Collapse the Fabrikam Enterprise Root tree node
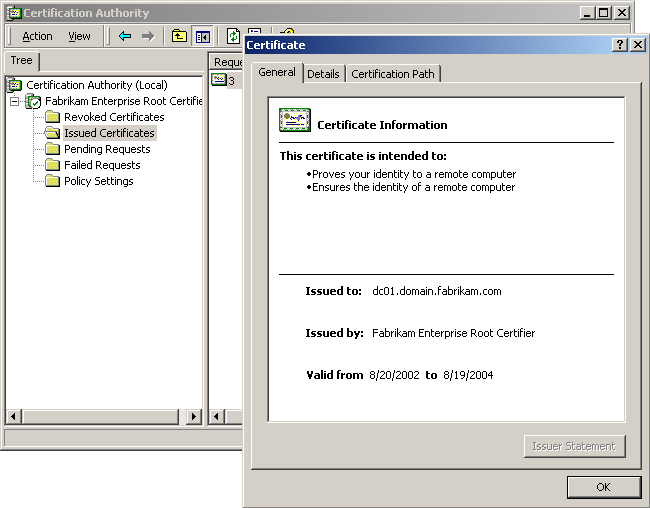The image size is (650, 508). (x=15, y=101)
